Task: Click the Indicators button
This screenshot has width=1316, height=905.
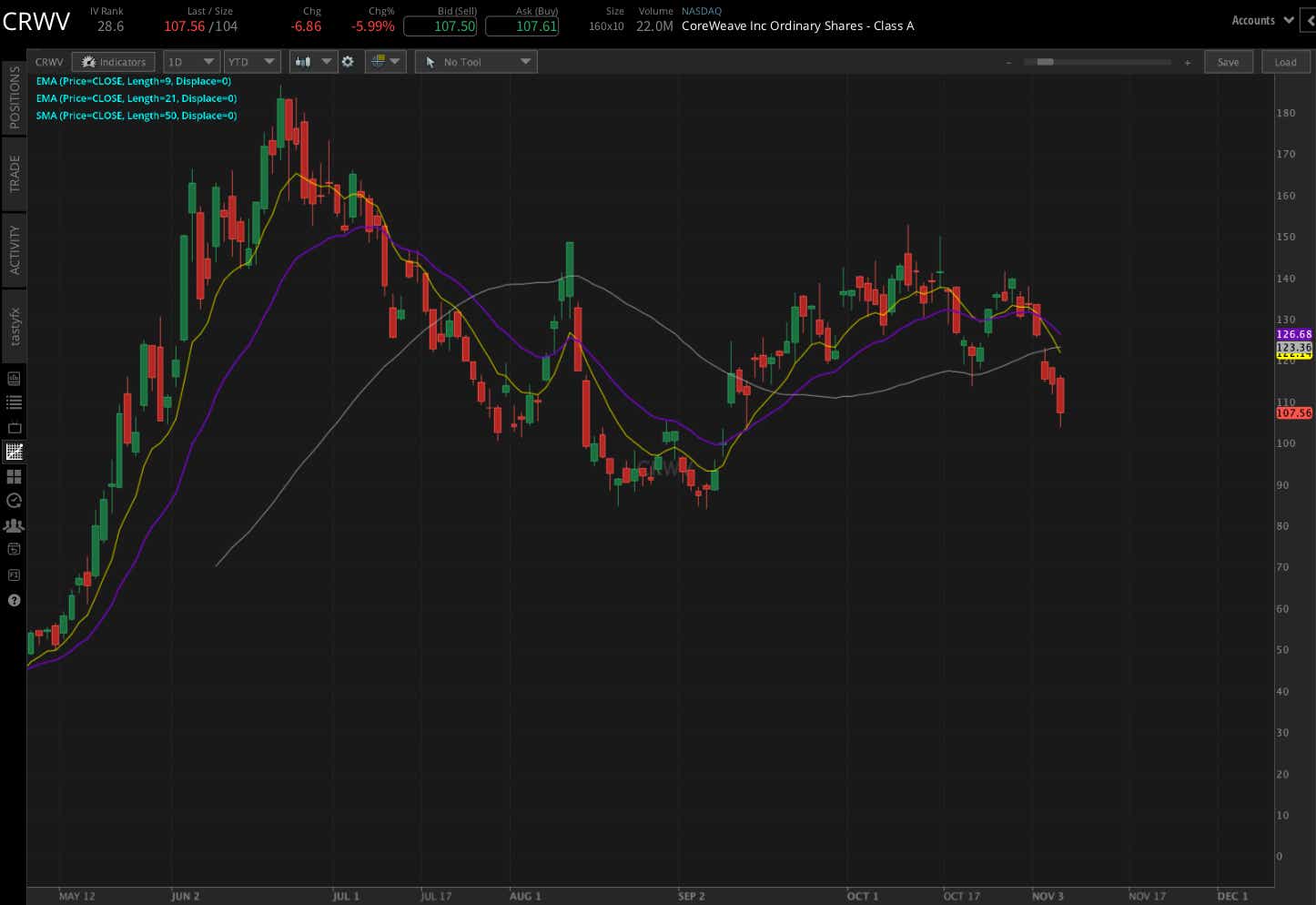Action: (113, 61)
